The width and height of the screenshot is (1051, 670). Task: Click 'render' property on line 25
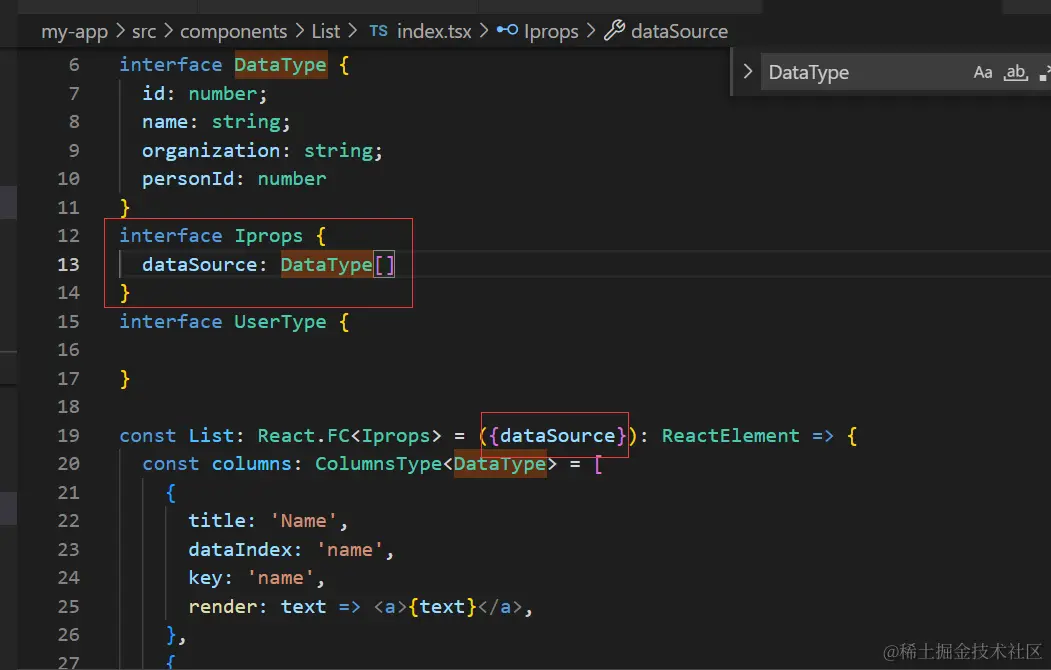223,607
